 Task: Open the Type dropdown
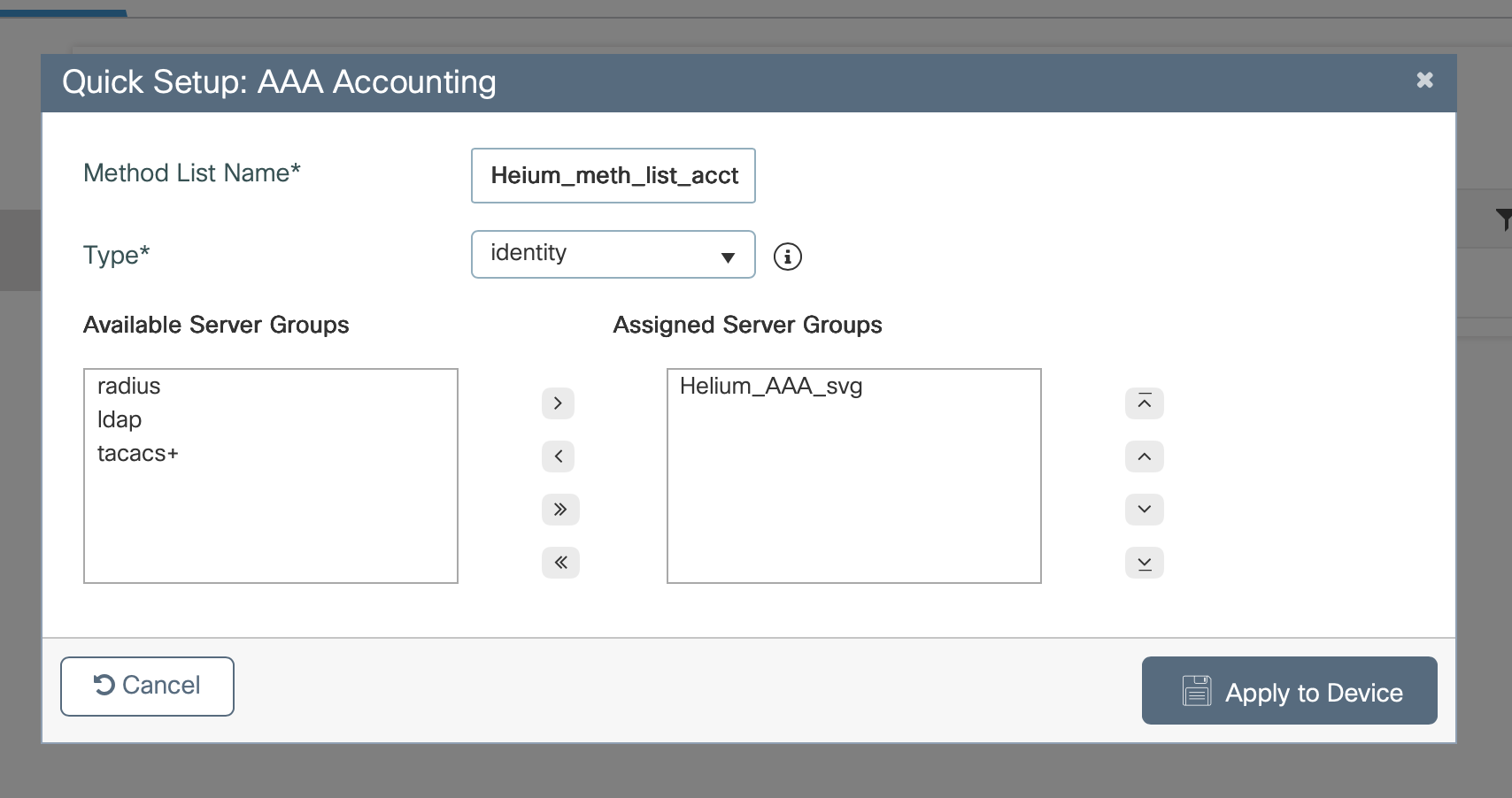[613, 255]
